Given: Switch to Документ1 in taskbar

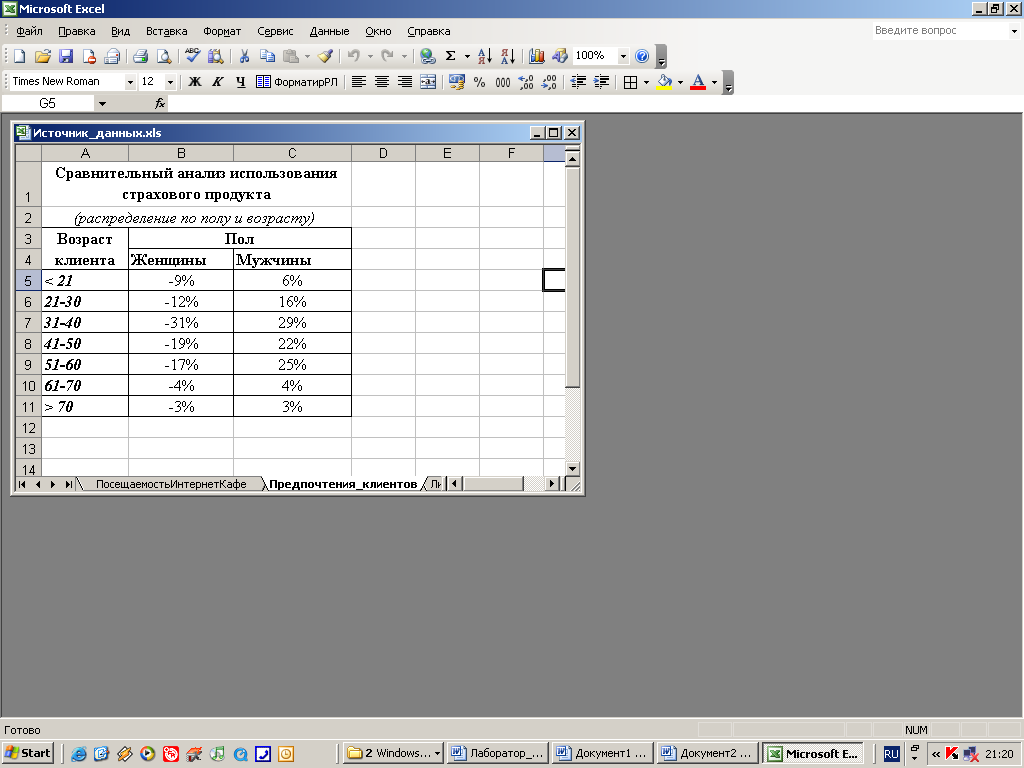Looking at the screenshot, I should coord(601,753).
